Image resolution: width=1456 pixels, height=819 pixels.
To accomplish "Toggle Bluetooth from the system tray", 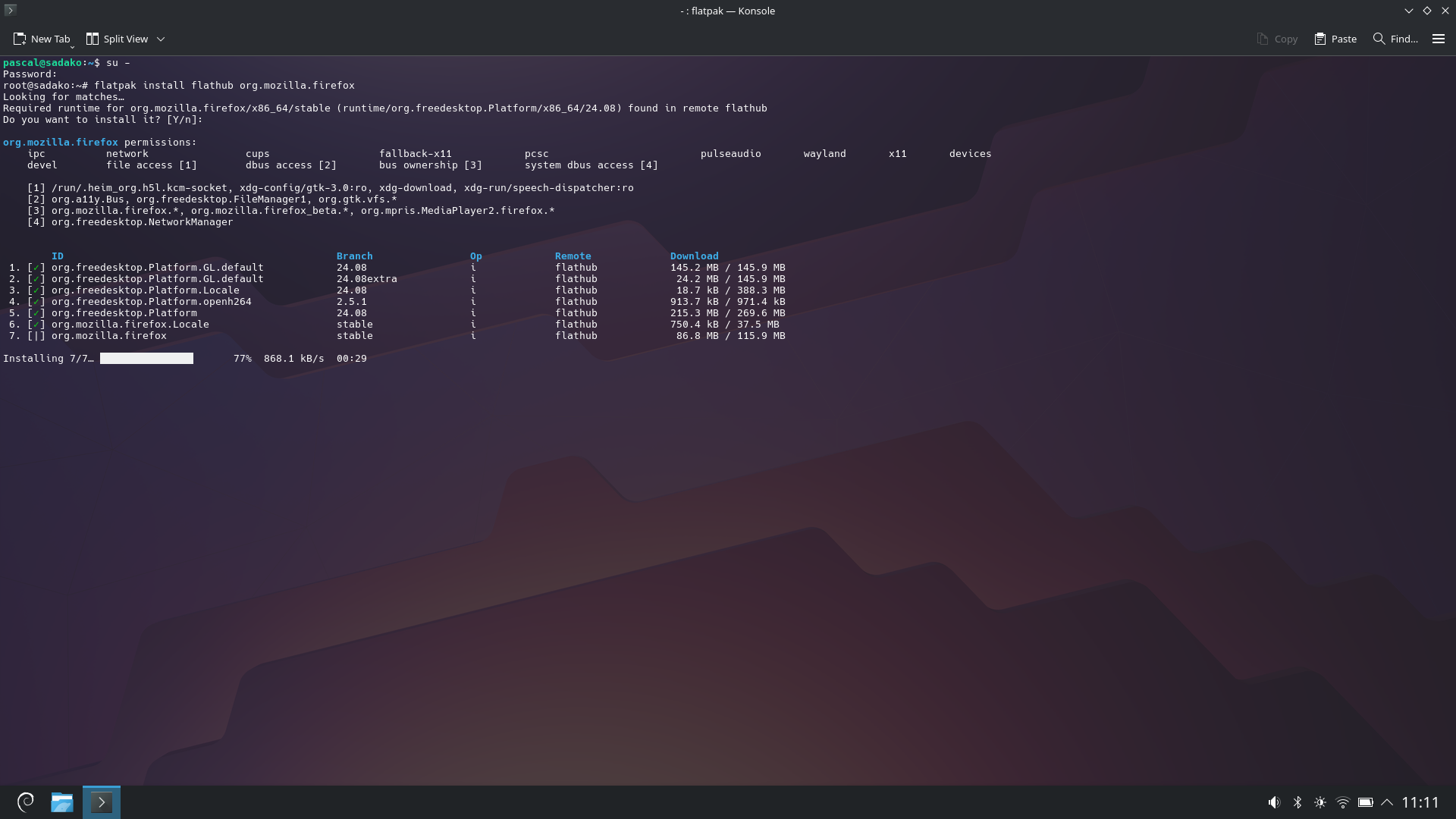I will [1297, 802].
